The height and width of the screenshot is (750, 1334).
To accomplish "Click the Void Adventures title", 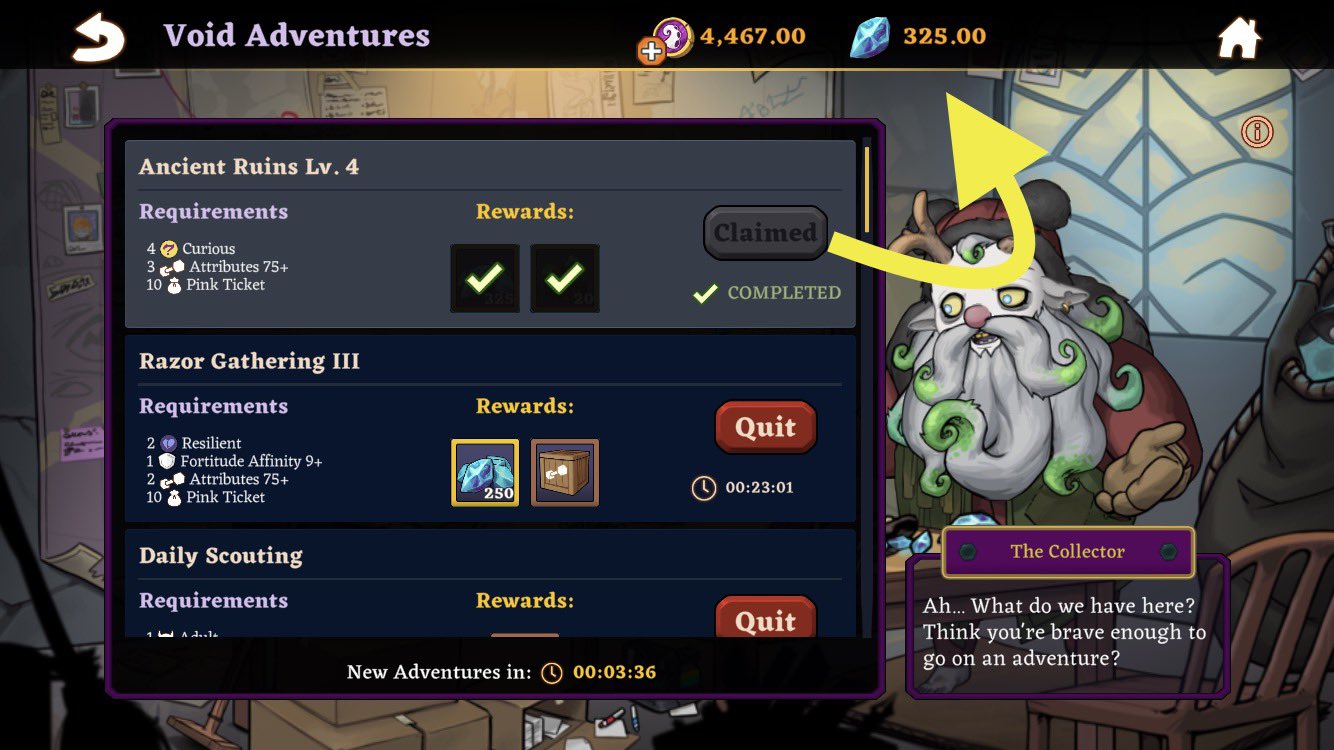I will [x=297, y=36].
